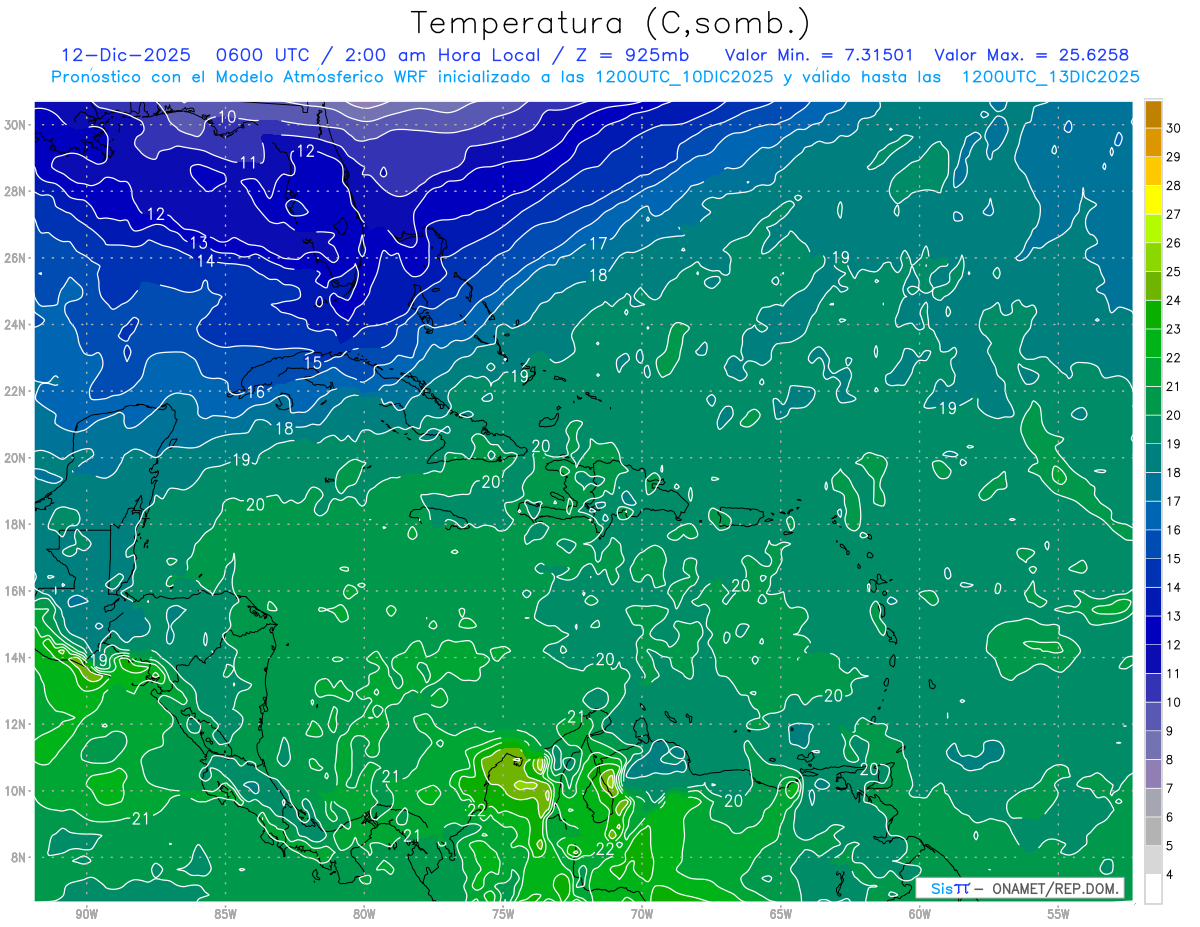
Task: Click the 8N latitude axis label
Action: (20, 857)
